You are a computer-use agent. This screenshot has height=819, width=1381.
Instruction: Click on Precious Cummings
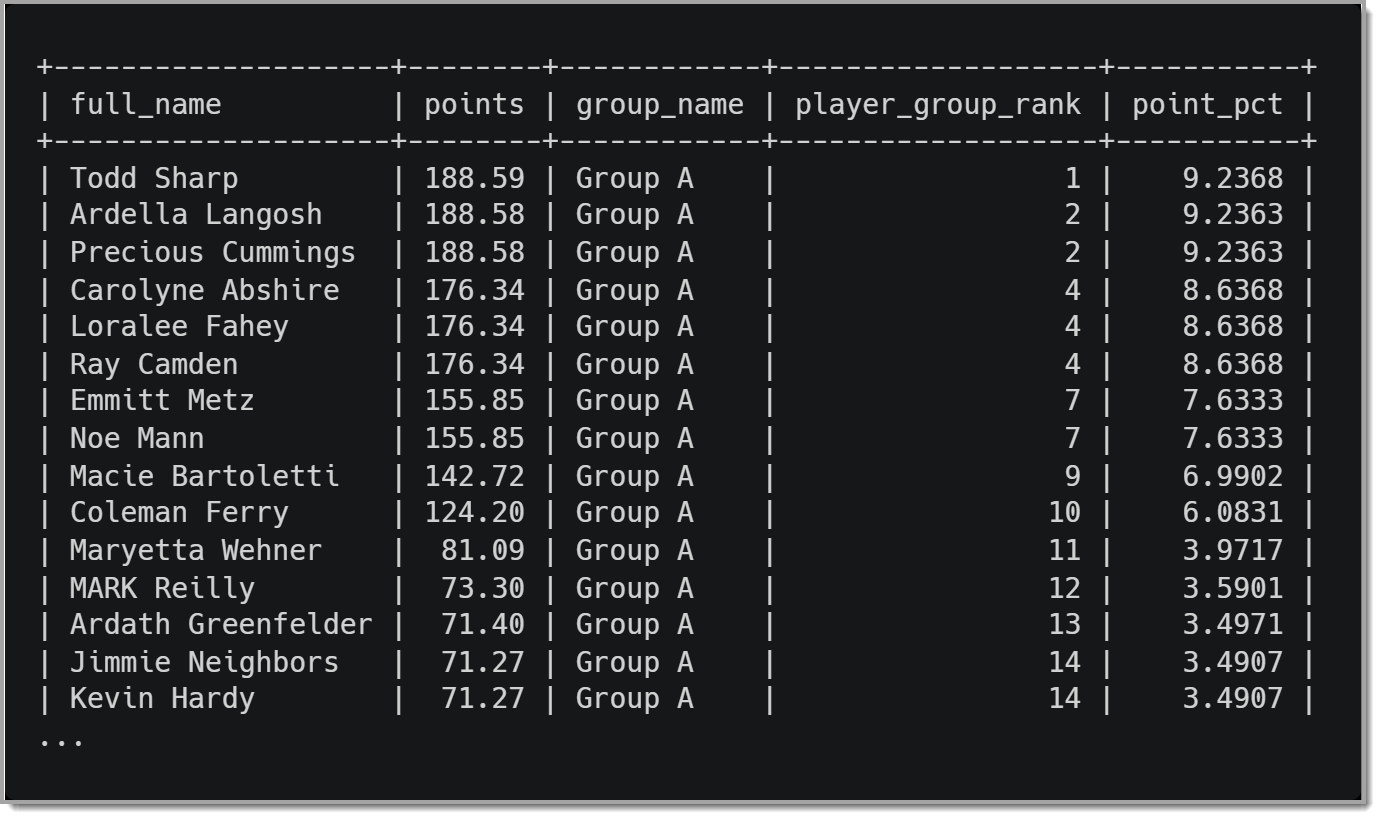point(213,252)
